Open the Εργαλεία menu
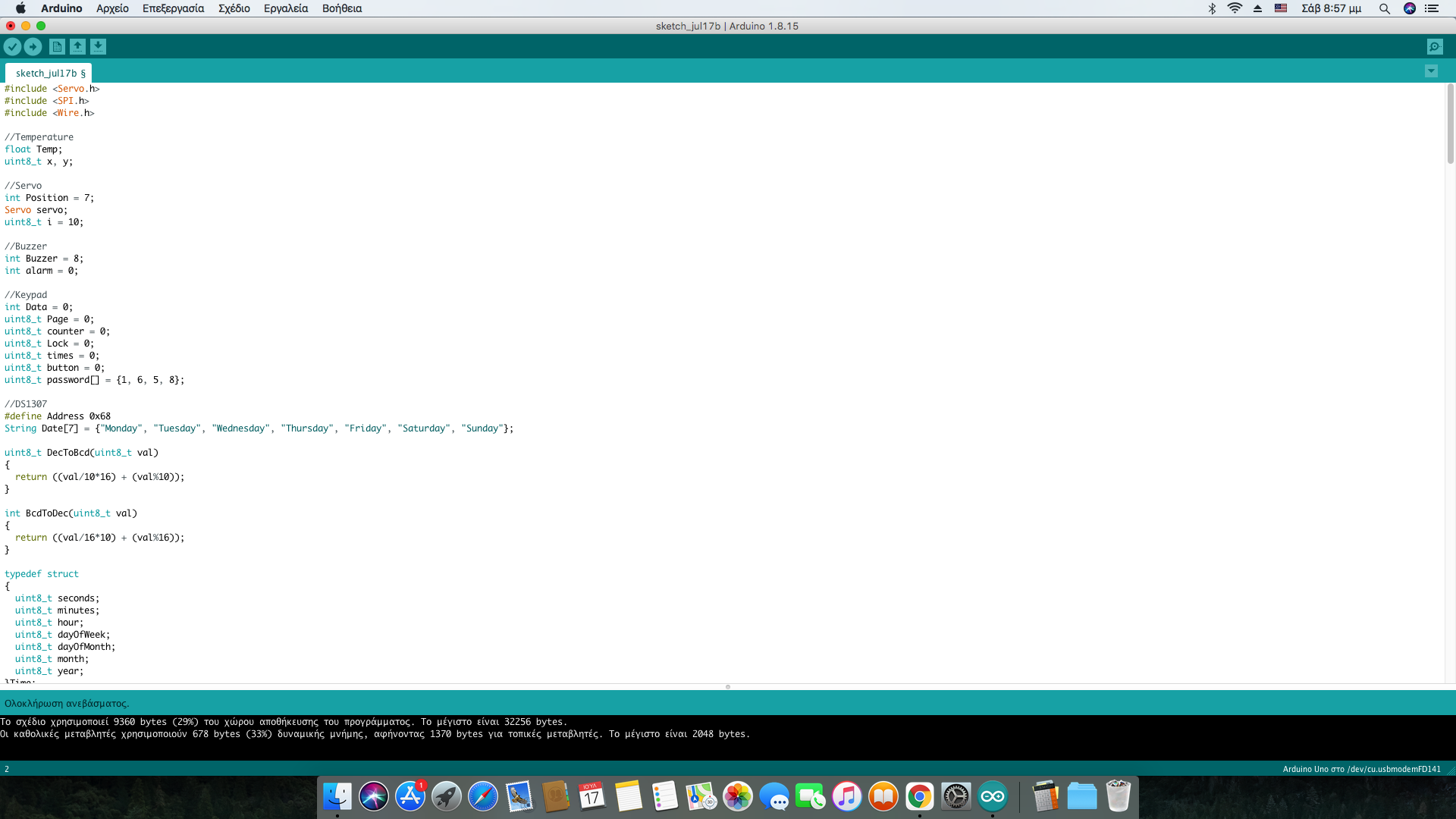1456x819 pixels. (286, 8)
